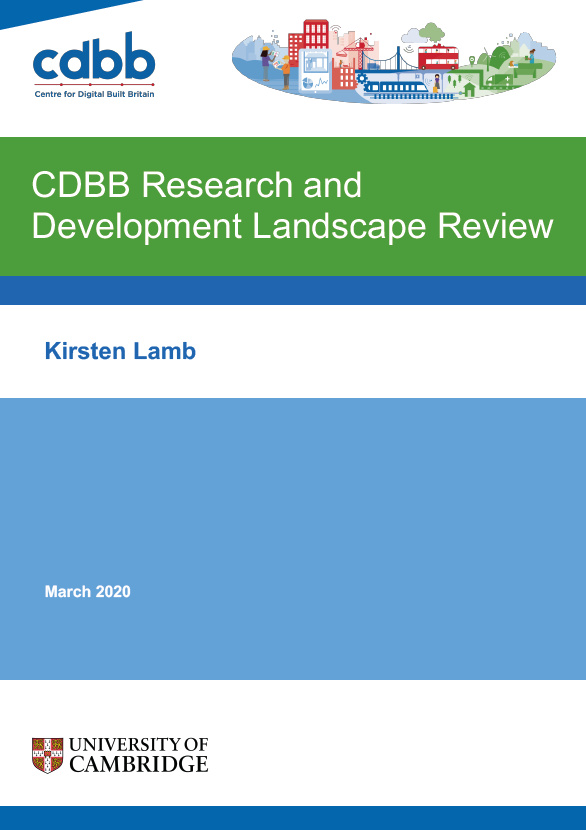Click the light blue cover panel
The width and height of the screenshot is (586, 830).
pos(293,538)
